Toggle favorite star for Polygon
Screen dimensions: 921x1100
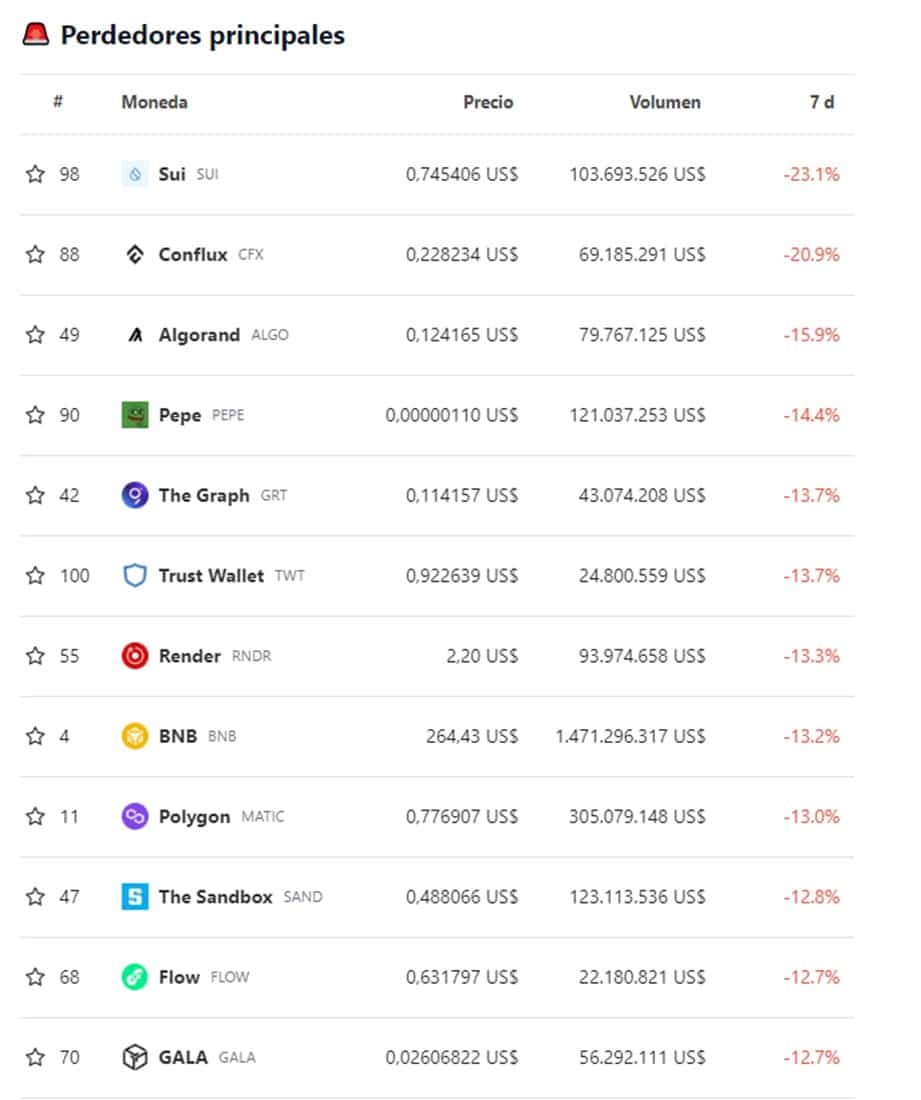35,816
